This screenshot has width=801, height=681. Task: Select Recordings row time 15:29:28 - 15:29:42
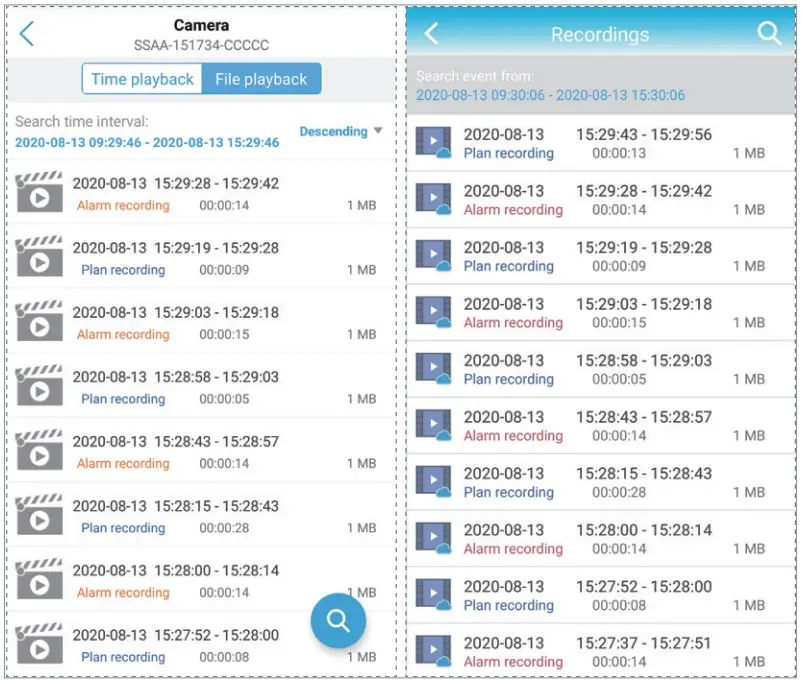[x=644, y=191]
